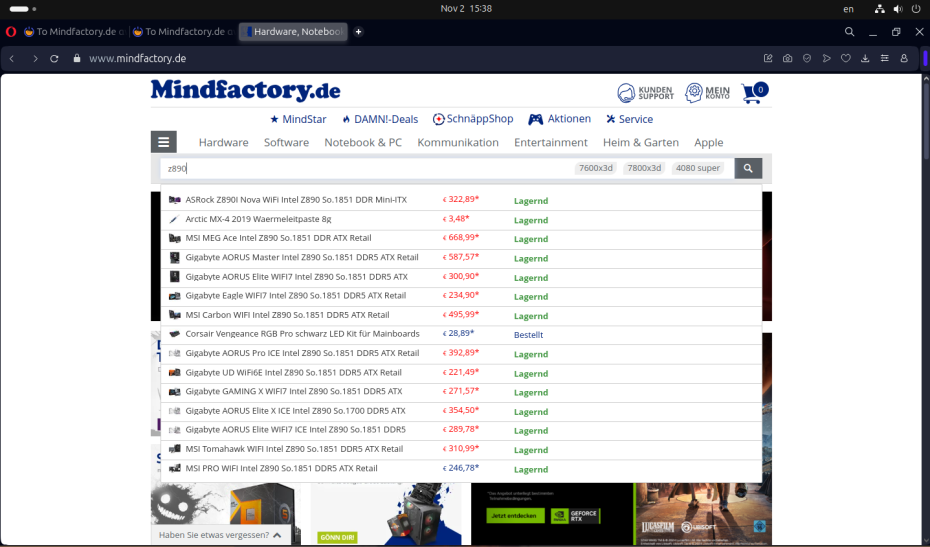The image size is (930, 547).
Task: Open Software menu
Action: pos(286,142)
